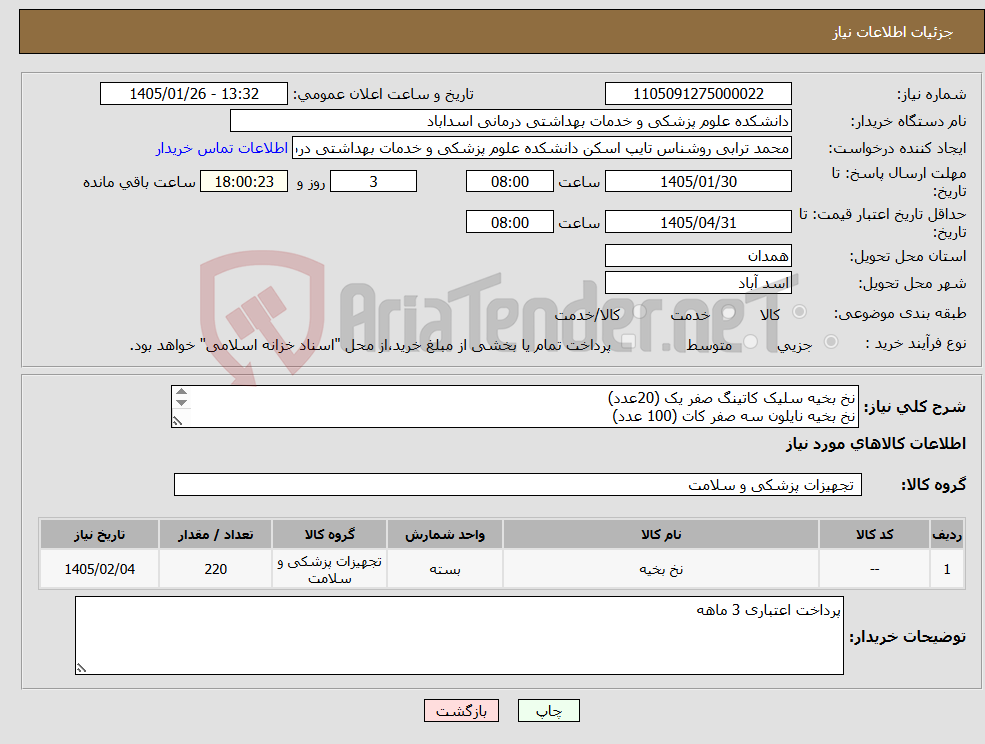Click the remaining time field 18:00:23

tap(244, 182)
